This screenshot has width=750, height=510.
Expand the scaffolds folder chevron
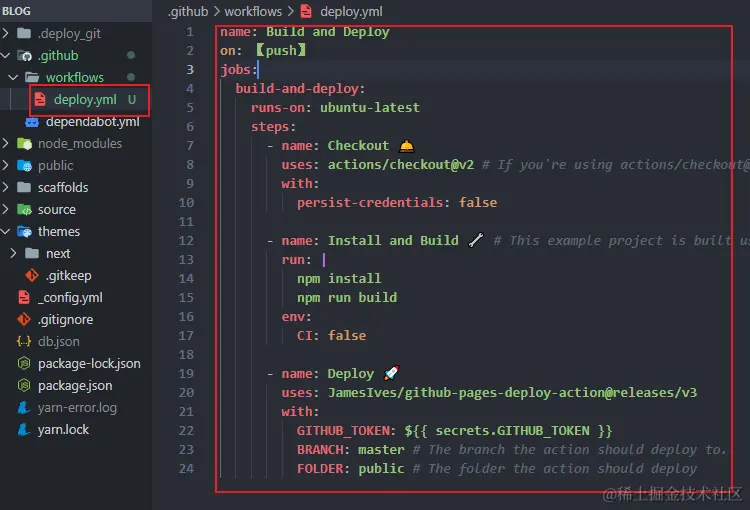point(6,187)
